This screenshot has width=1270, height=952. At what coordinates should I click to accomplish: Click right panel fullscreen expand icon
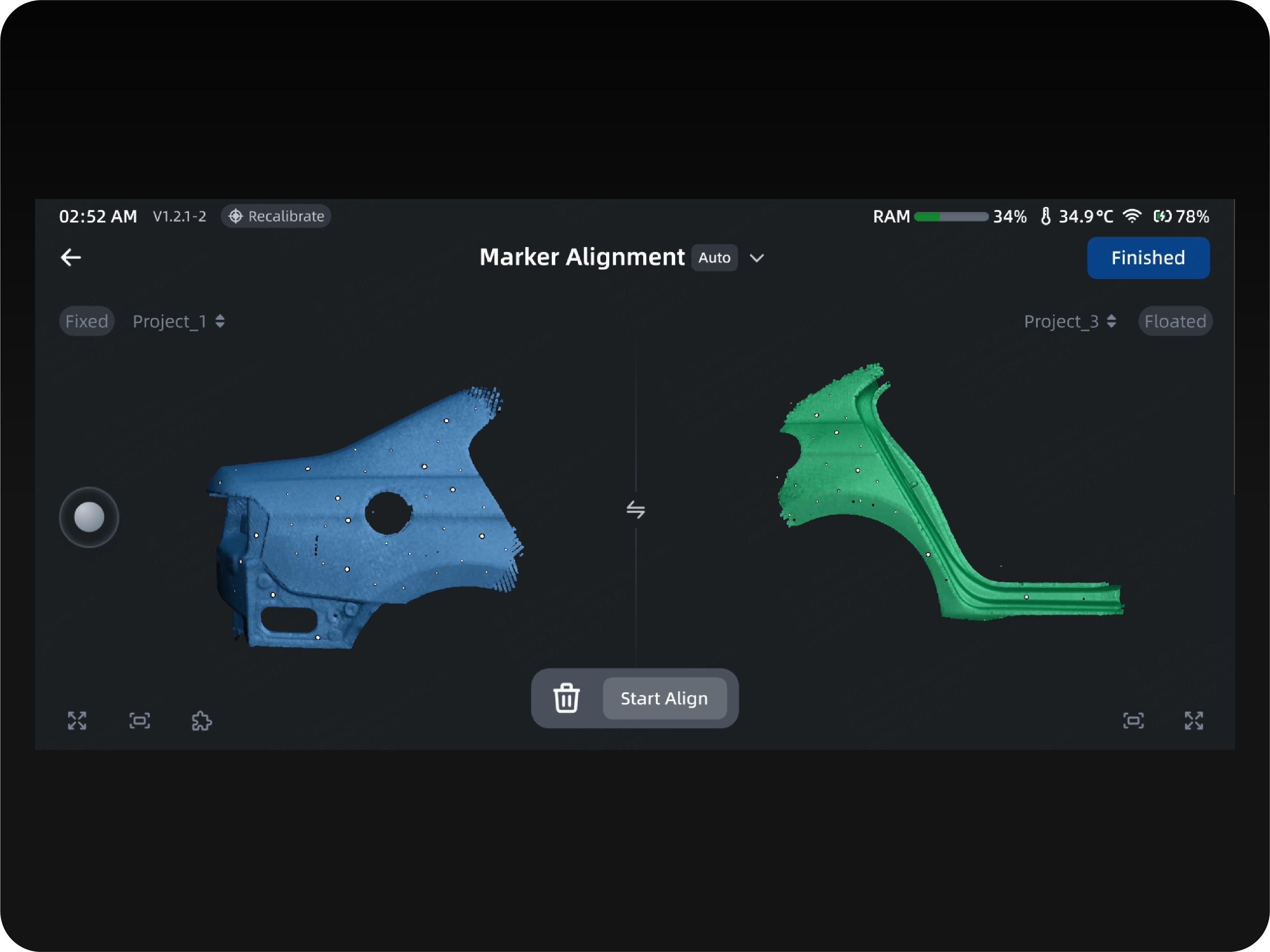click(x=1193, y=721)
